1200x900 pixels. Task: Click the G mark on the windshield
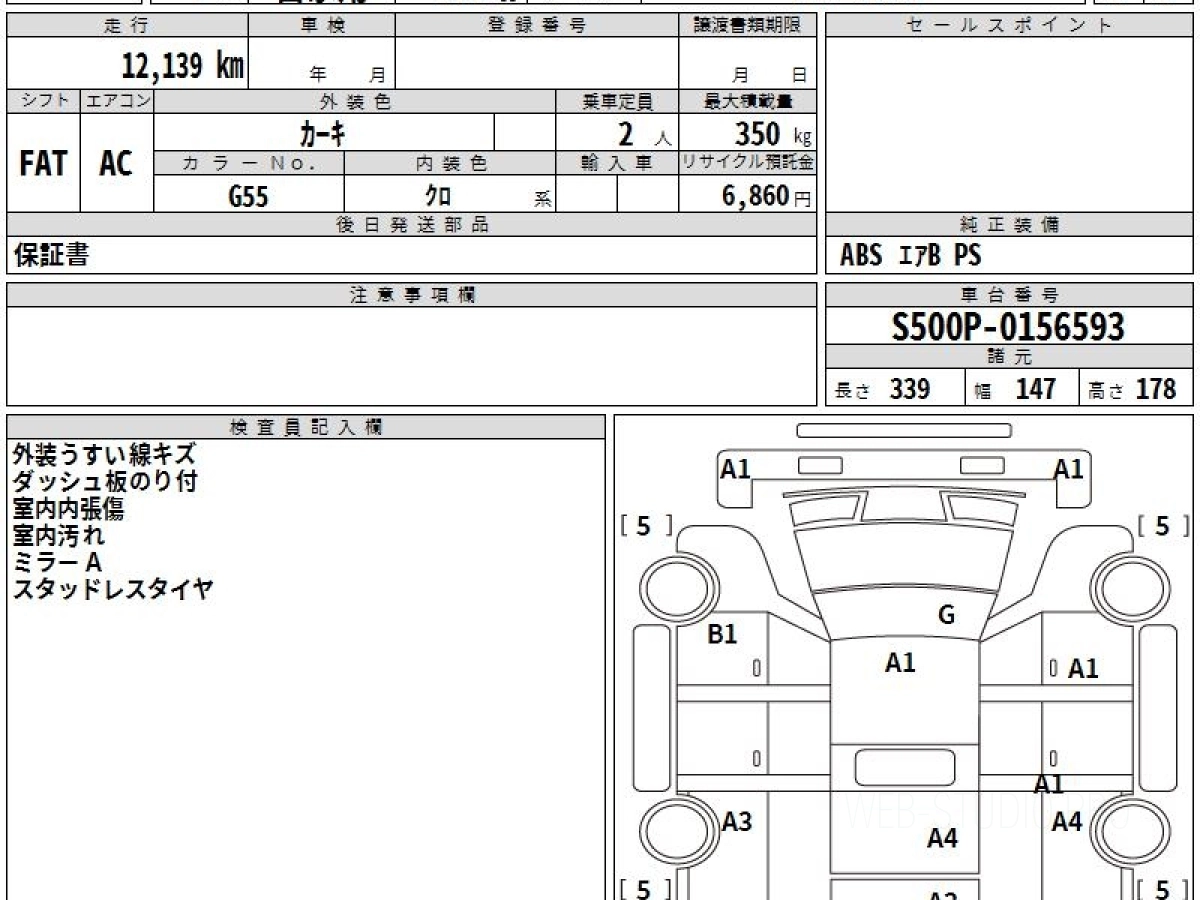click(946, 615)
